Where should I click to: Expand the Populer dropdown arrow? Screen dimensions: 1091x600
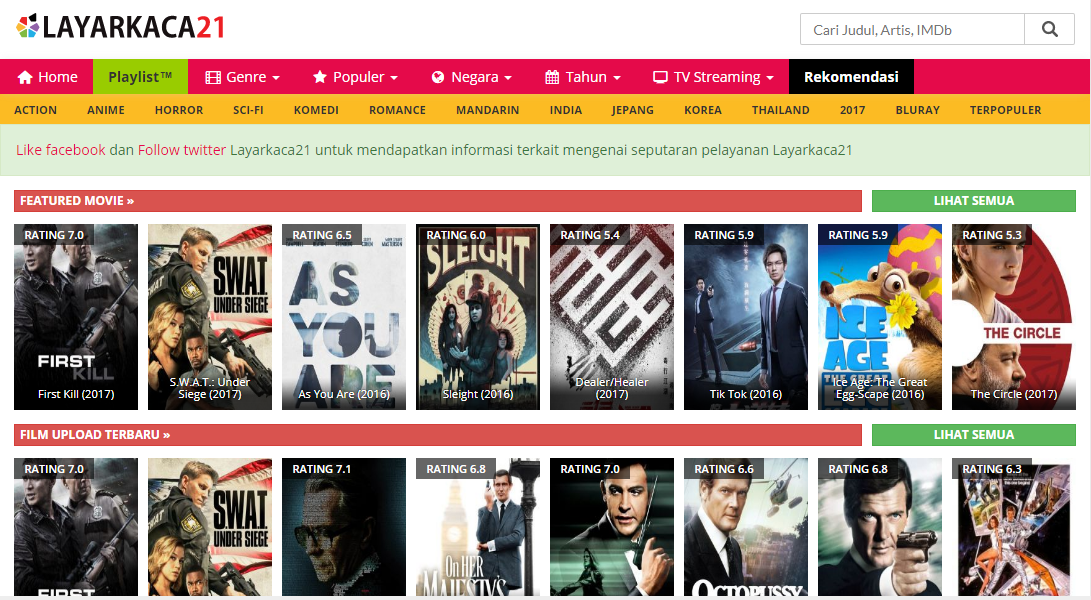(394, 78)
